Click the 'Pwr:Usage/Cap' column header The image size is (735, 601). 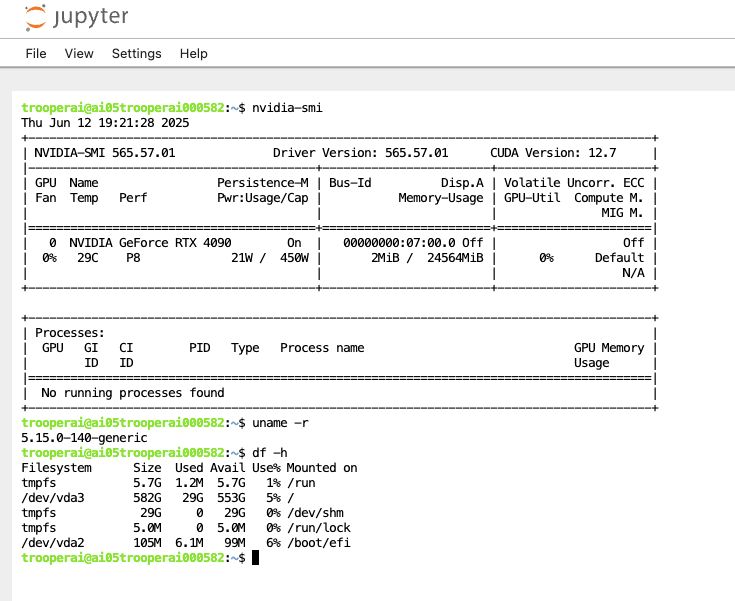click(263, 198)
